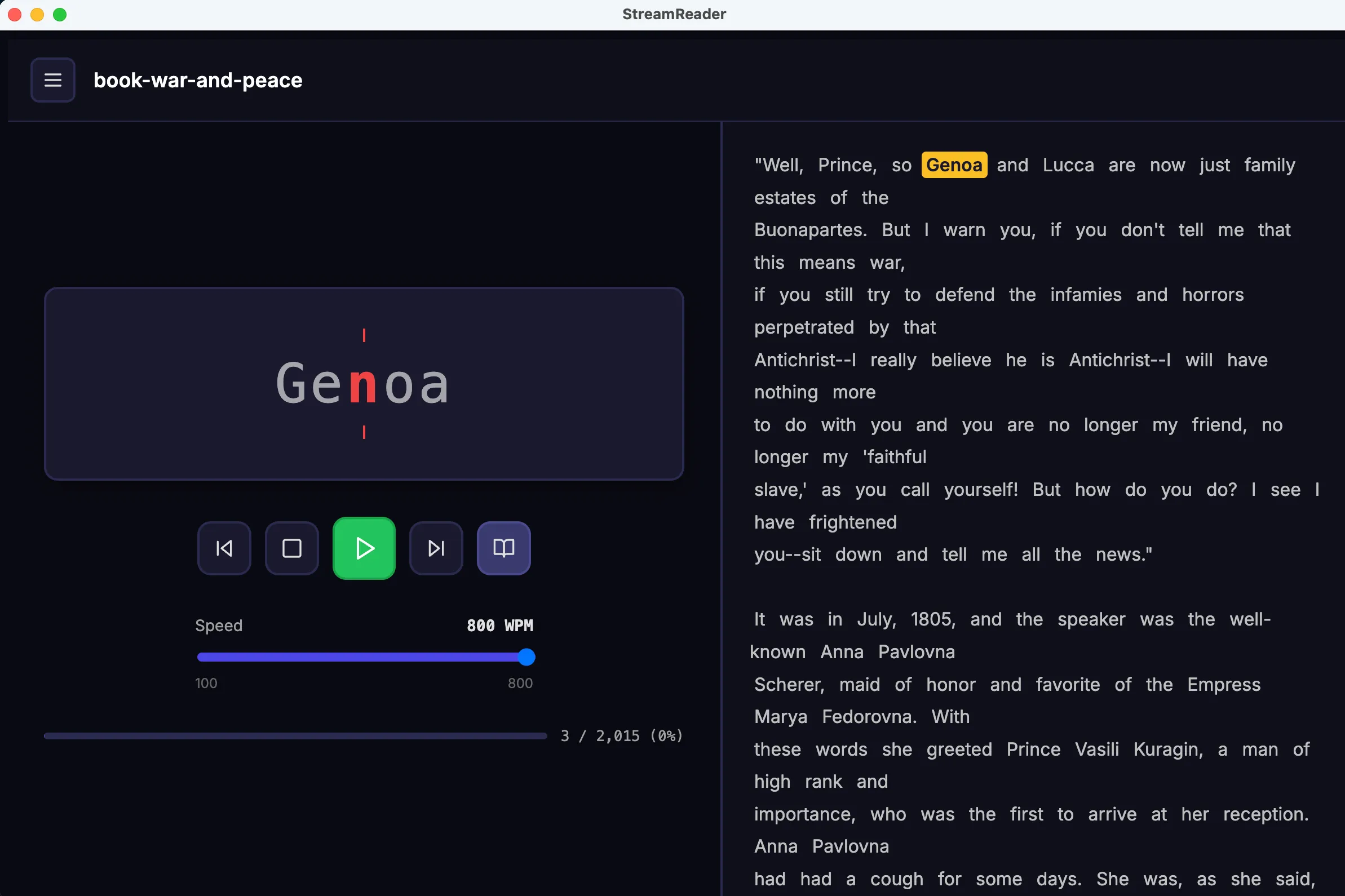Click the "3 / 2,015 (0%)" progress counter
This screenshot has height=896, width=1345.
(622, 736)
